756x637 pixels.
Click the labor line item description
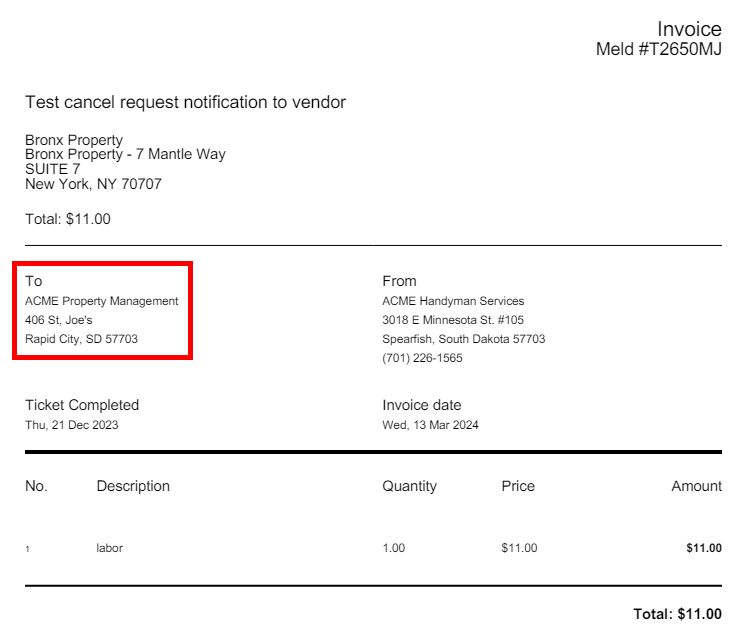109,548
